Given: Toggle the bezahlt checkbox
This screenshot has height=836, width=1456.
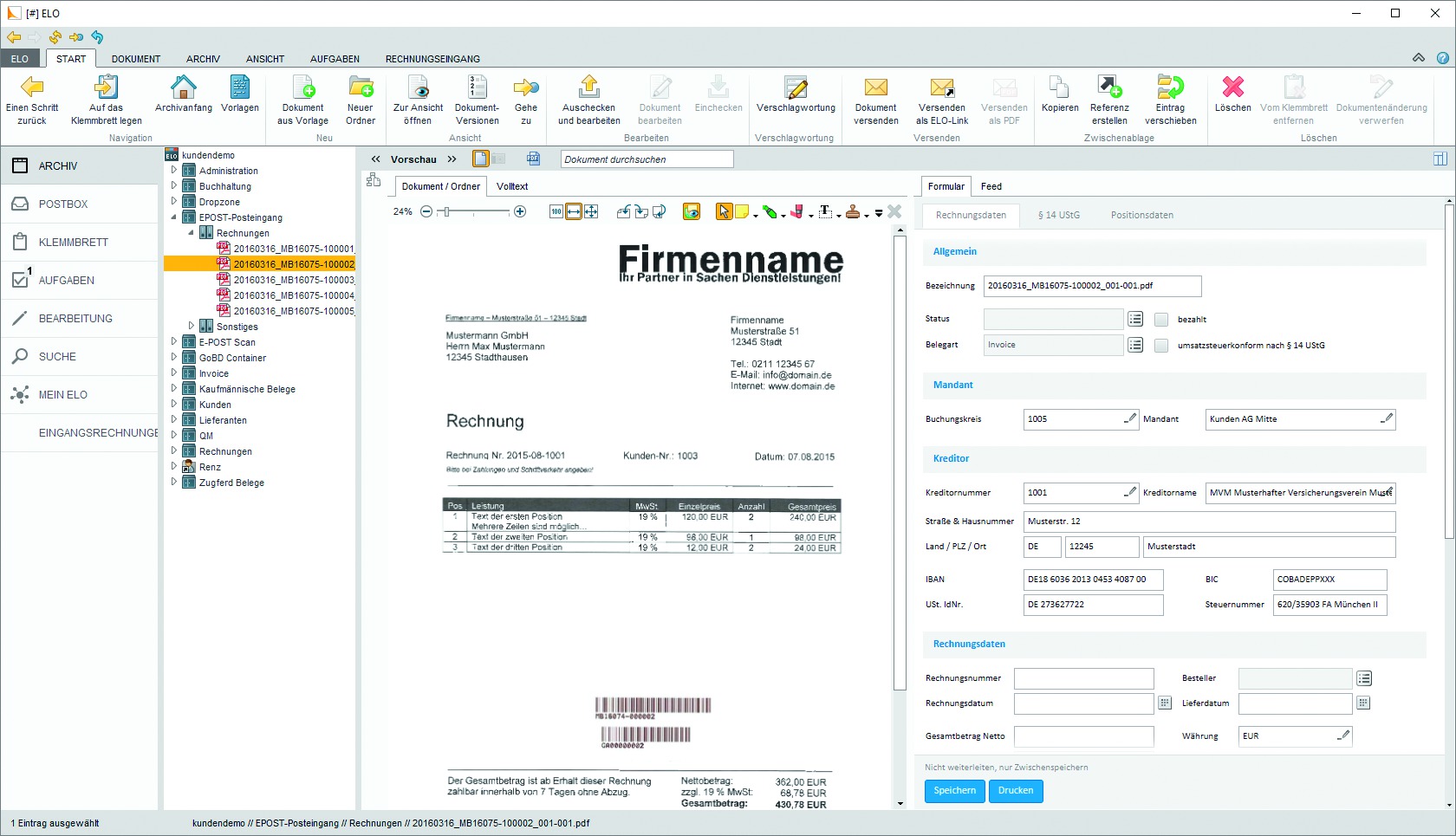Looking at the screenshot, I should [1161, 320].
